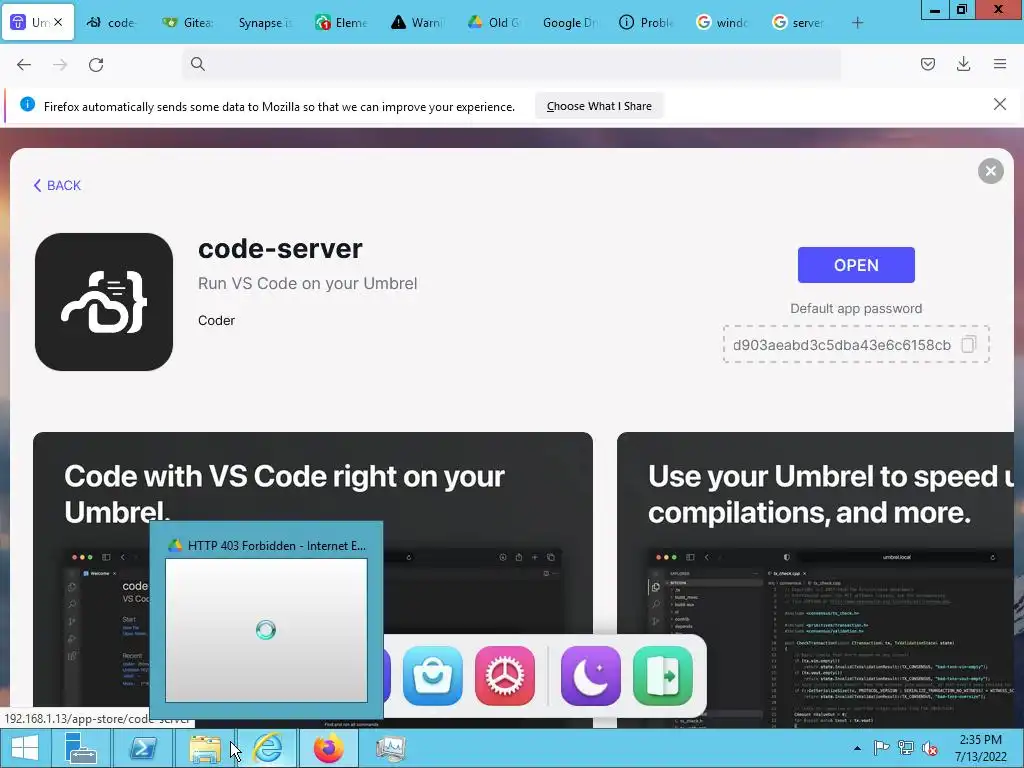Click Internet Explorer taskbar icon
Viewport: 1024px width, 768px height.
[267, 748]
